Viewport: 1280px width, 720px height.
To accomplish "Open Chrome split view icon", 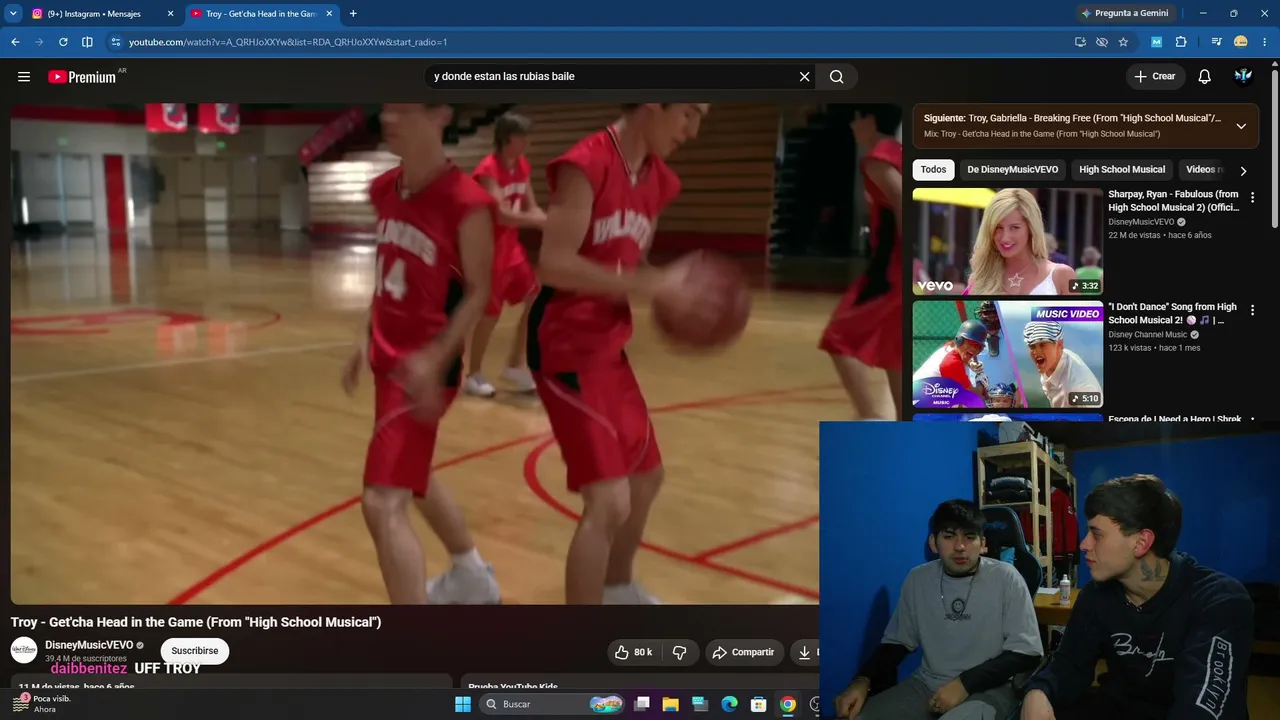I will coord(87,42).
